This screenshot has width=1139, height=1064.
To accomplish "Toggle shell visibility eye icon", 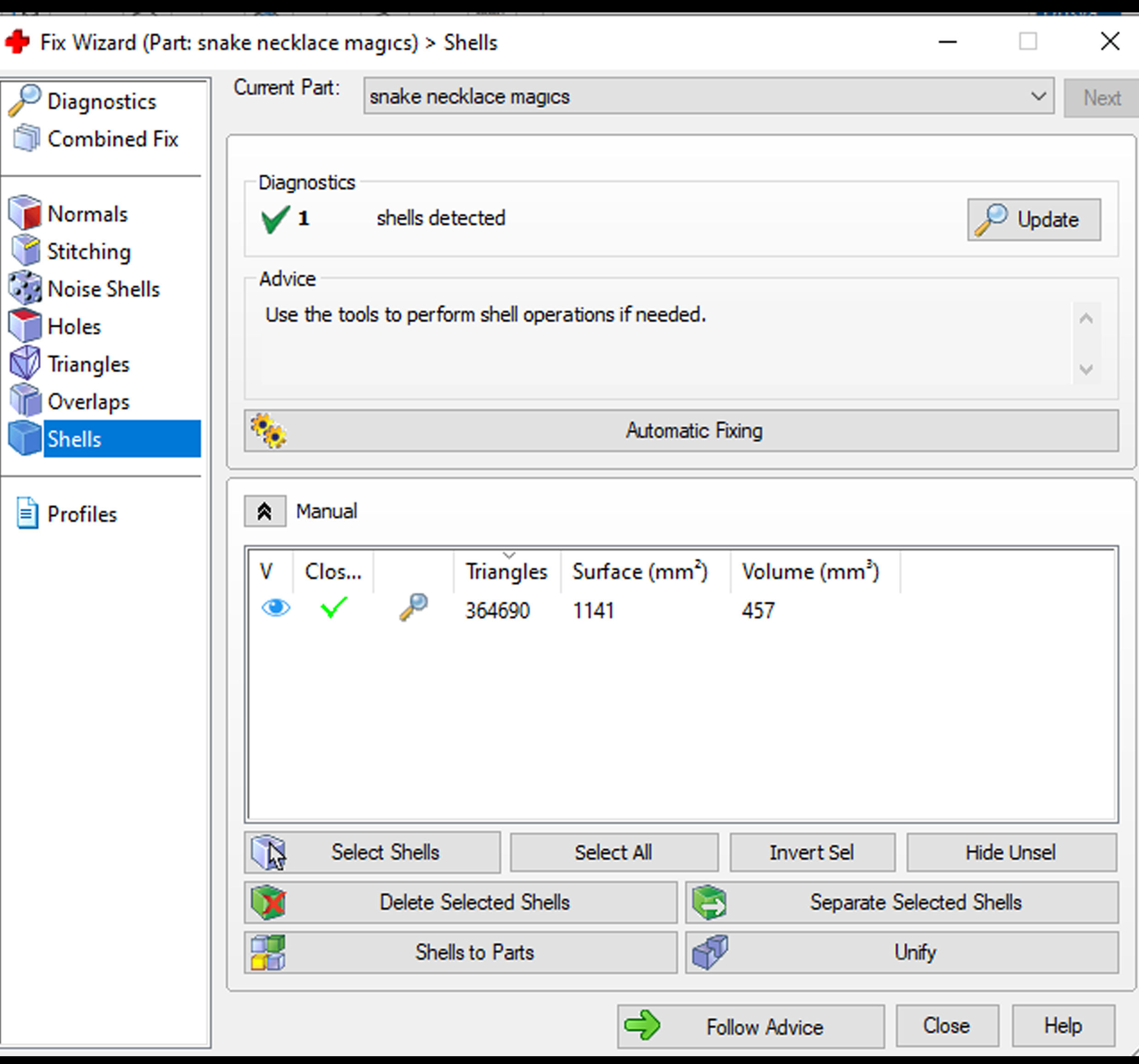I will coord(275,608).
